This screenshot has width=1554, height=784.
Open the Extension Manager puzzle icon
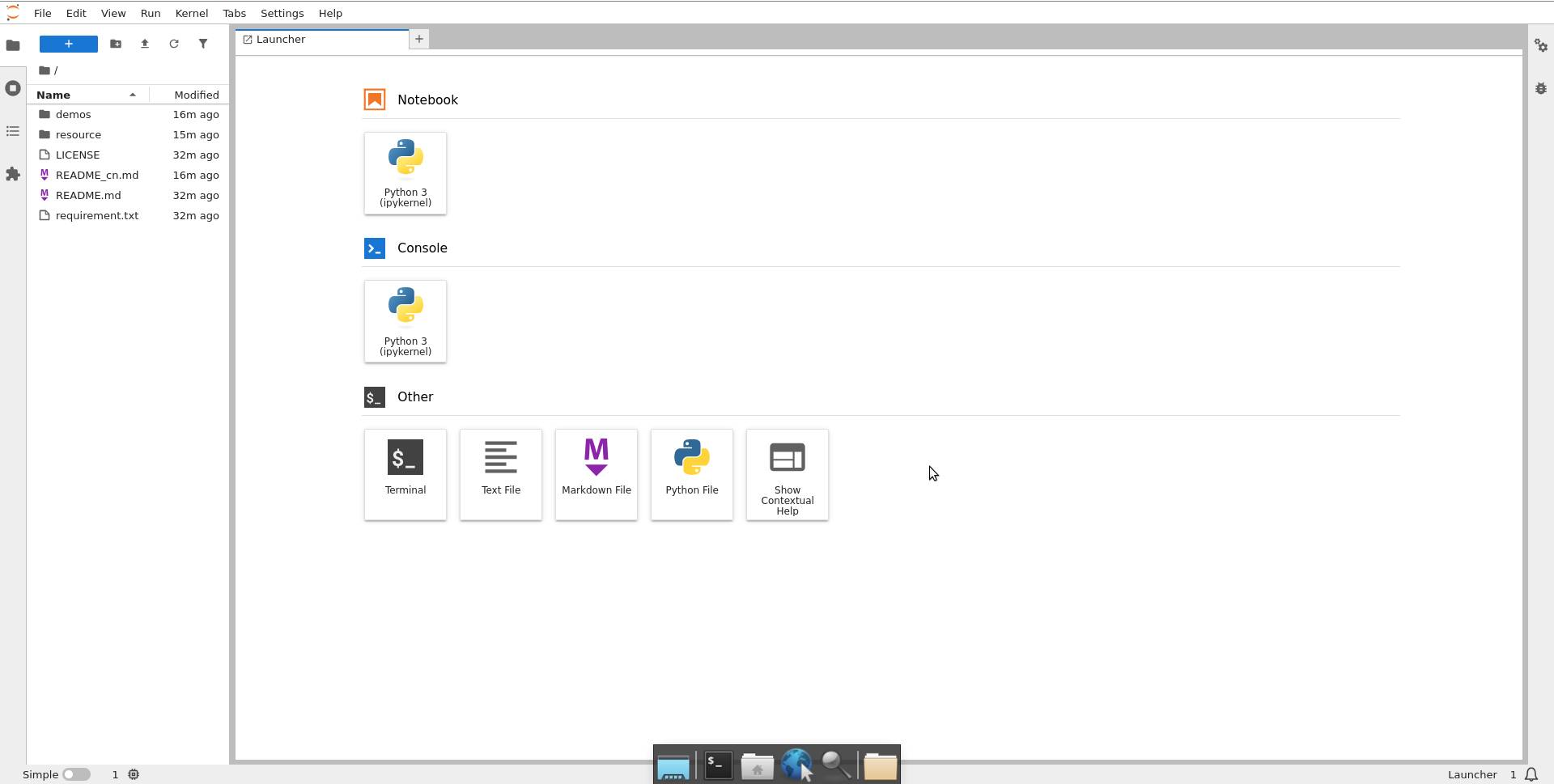(13, 174)
